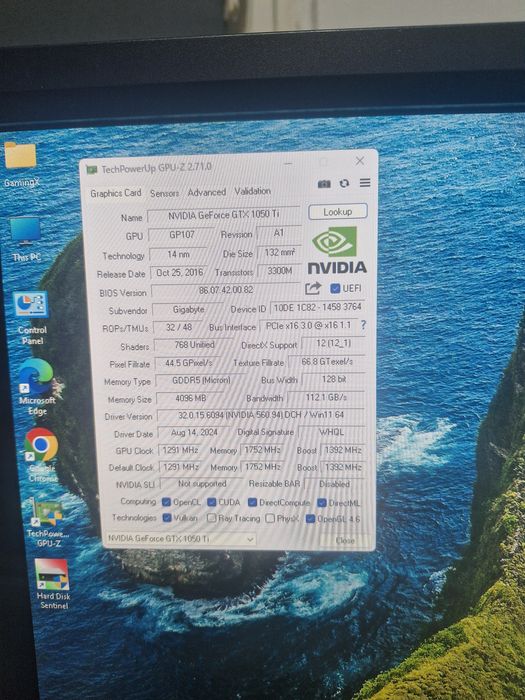Open the hamburger menu in GPU-Z

click(365, 183)
